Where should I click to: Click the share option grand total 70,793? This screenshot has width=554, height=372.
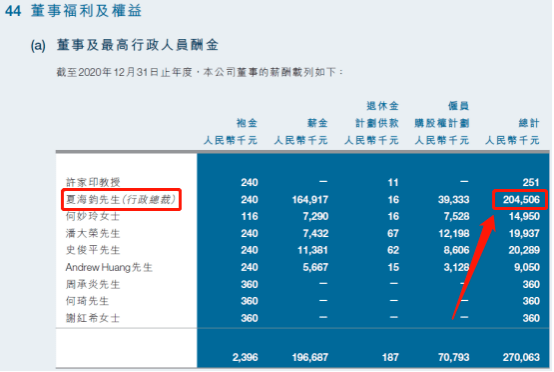pyautogui.click(x=454, y=357)
